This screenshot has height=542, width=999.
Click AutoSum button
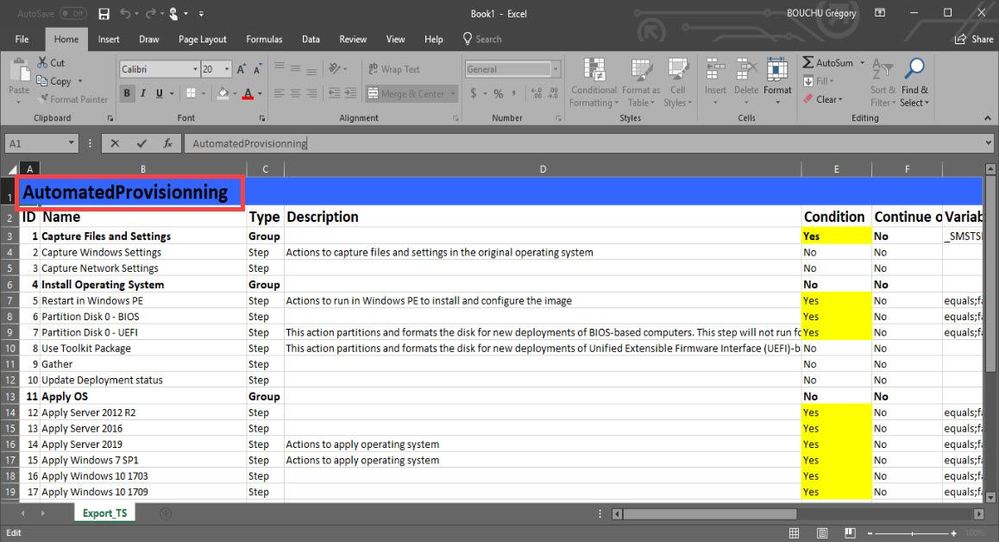pyautogui.click(x=828, y=62)
